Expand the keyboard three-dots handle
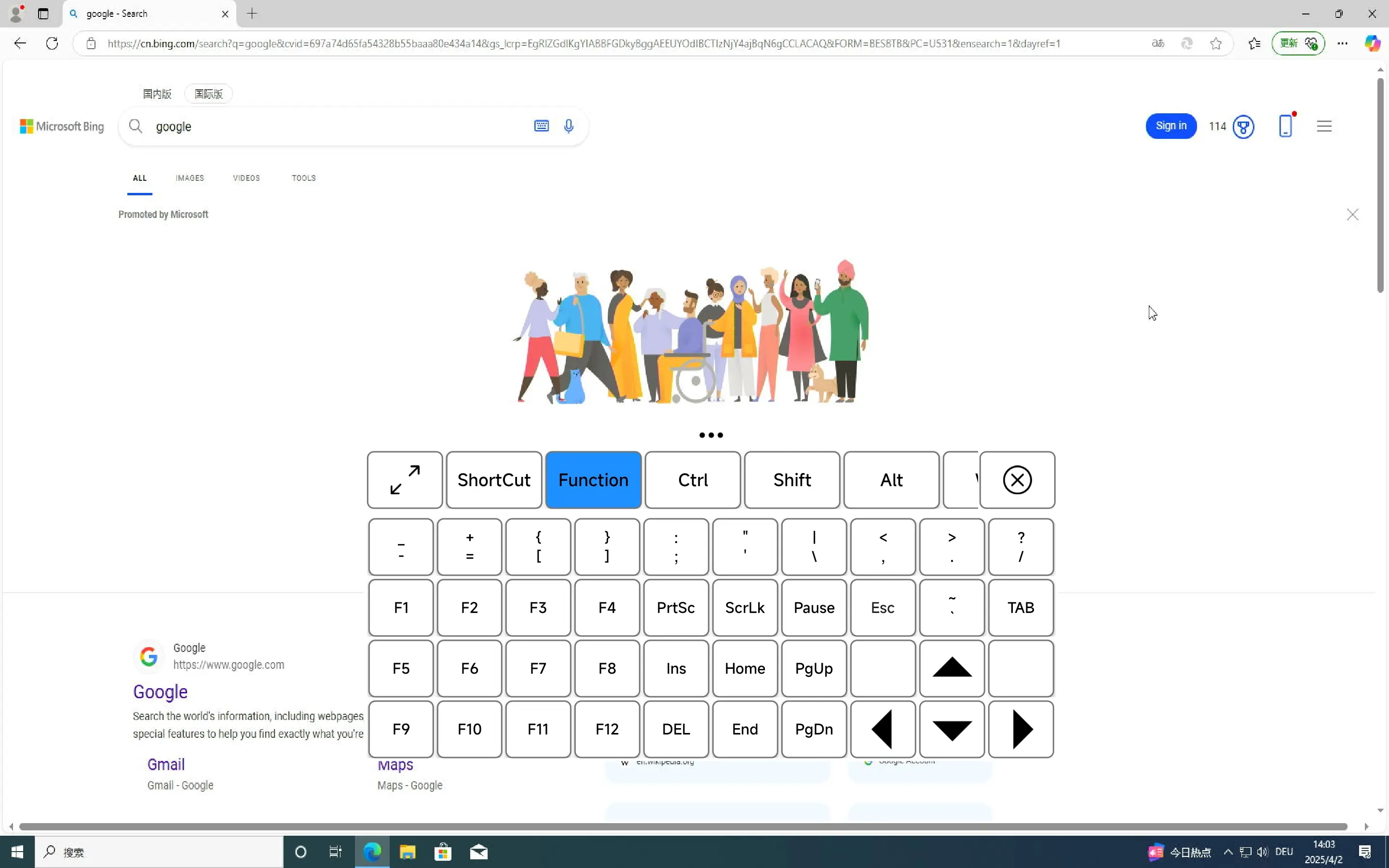This screenshot has height=868, width=1389. pos(710,435)
